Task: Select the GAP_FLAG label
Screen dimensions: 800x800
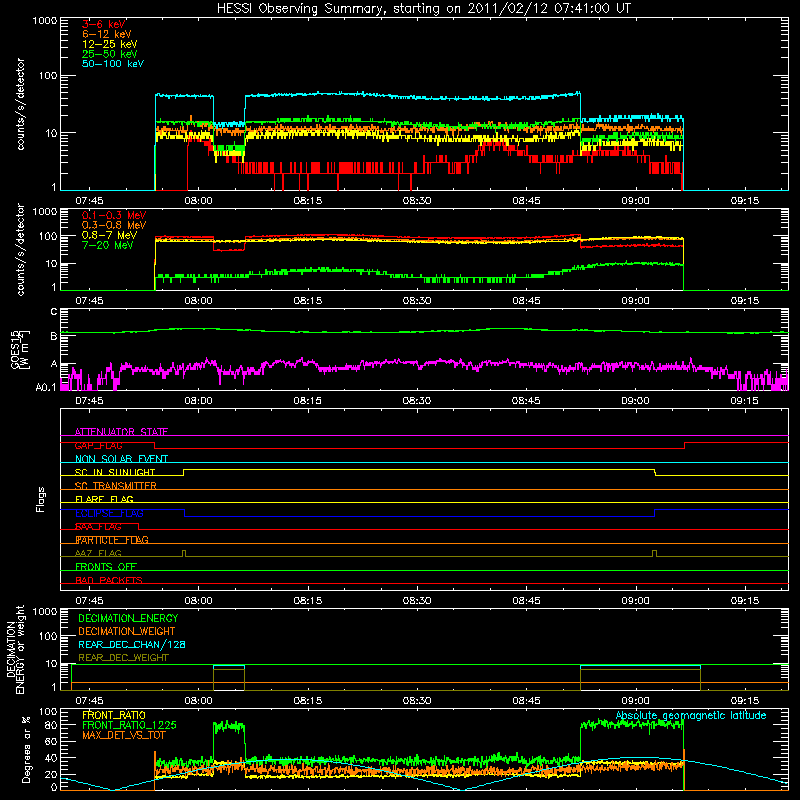Action: click(x=98, y=445)
